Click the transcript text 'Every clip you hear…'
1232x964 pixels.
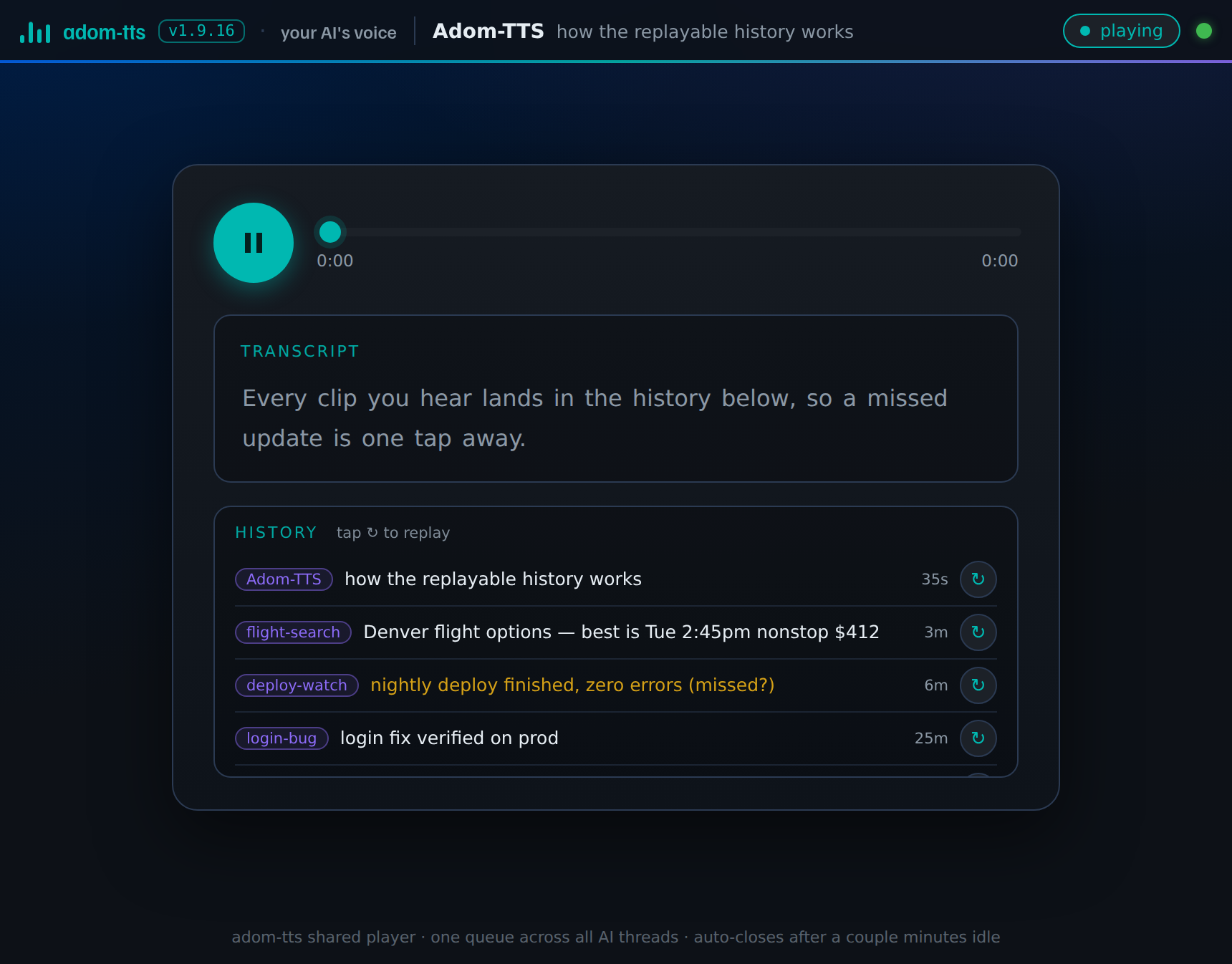595,418
